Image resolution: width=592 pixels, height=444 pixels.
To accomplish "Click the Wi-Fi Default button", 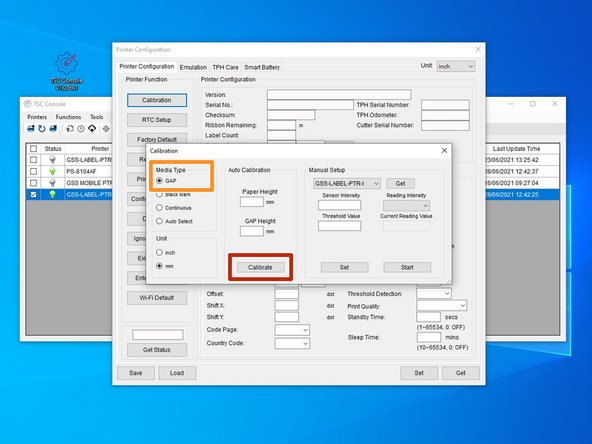I will [x=157, y=298].
